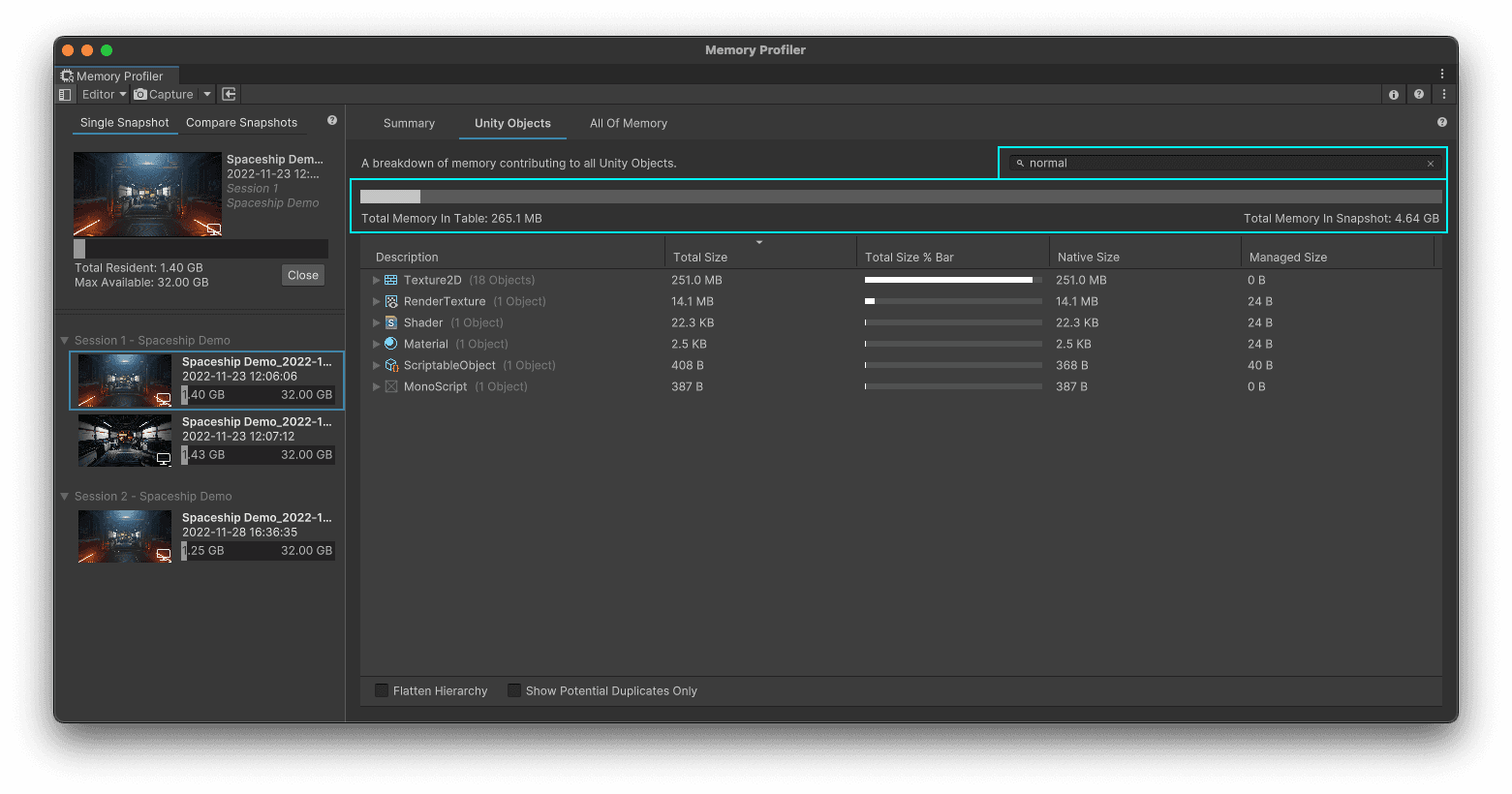Screen dimensions: 1512x794
Task: Switch to the Summary tab
Action: 409,123
